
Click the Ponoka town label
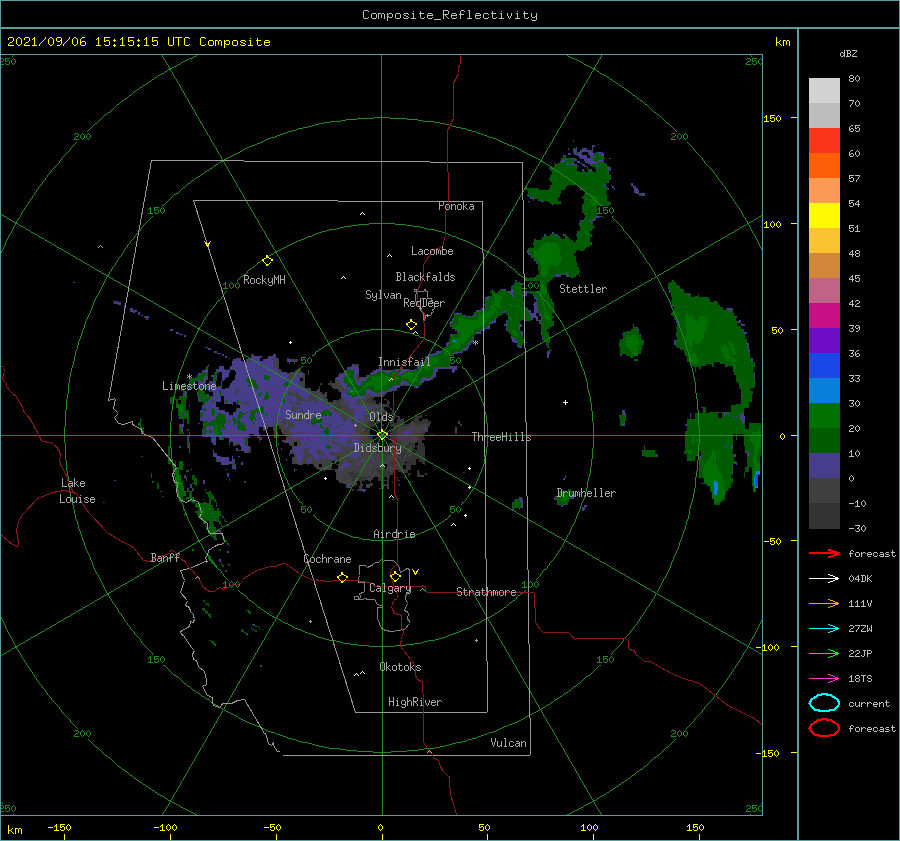456,206
